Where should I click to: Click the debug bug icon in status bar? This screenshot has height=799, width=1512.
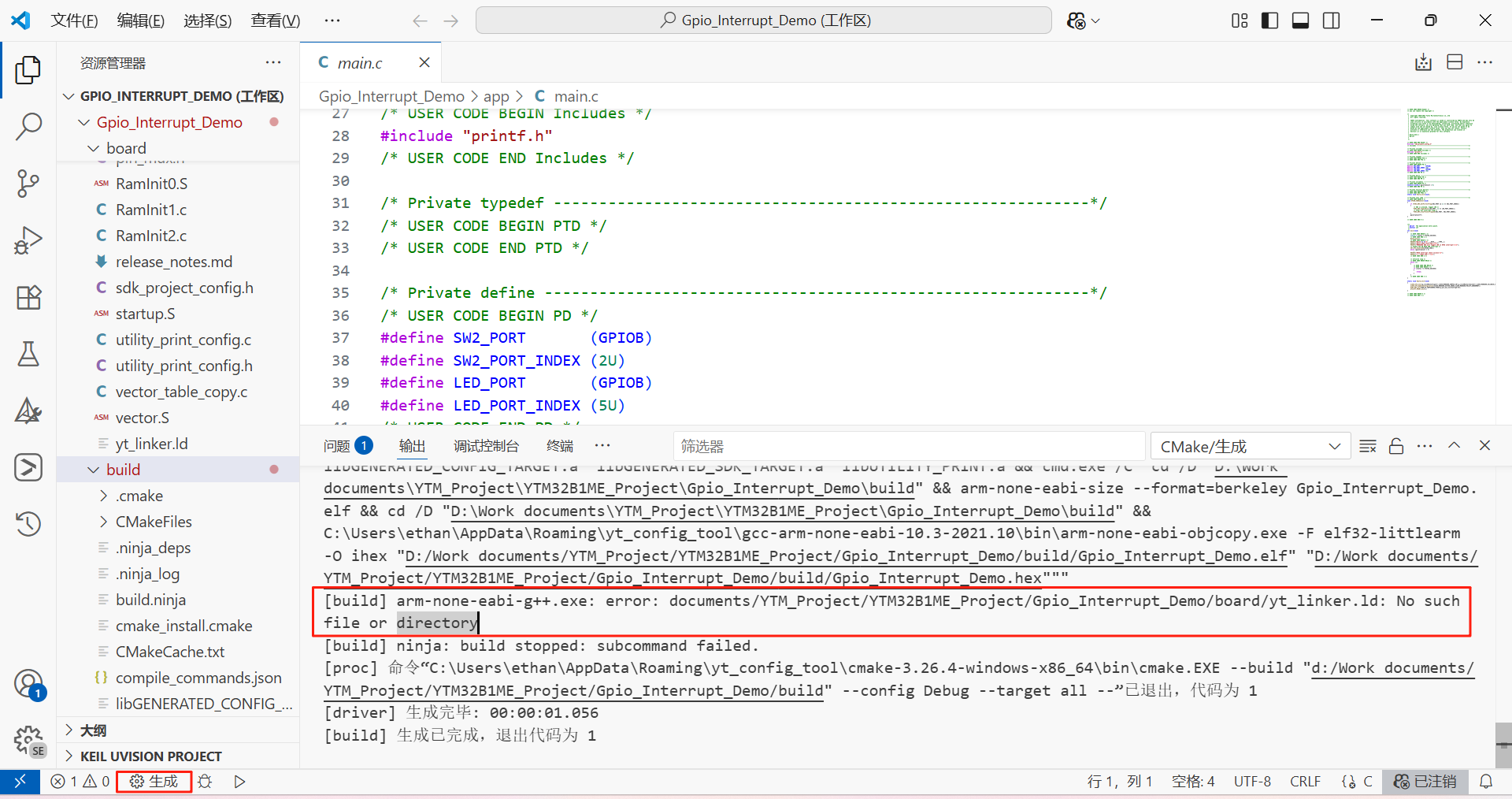pos(206,782)
